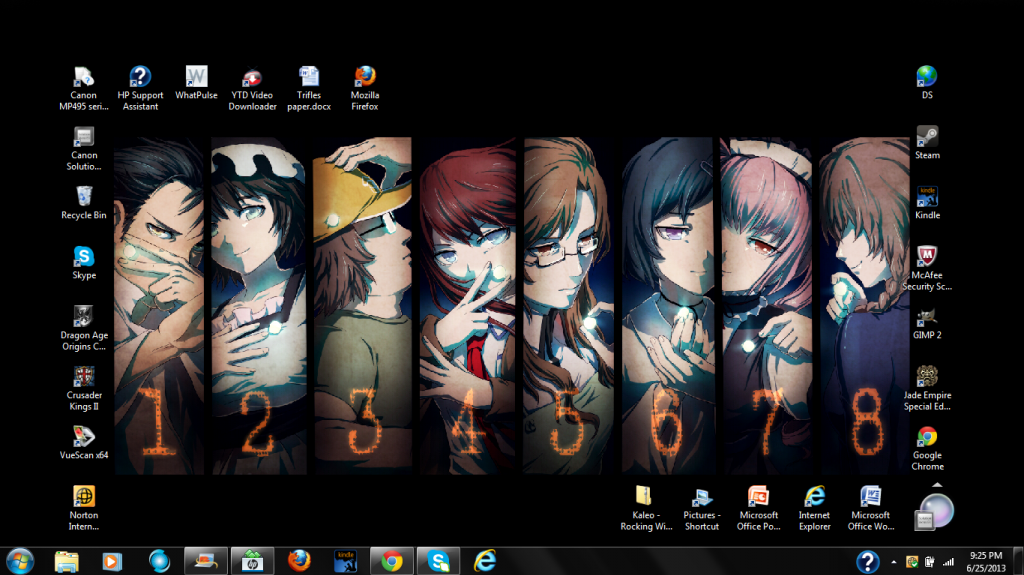1024x575 pixels.
Task: Switch to Google Chrome in the taskbar
Action: point(391,560)
